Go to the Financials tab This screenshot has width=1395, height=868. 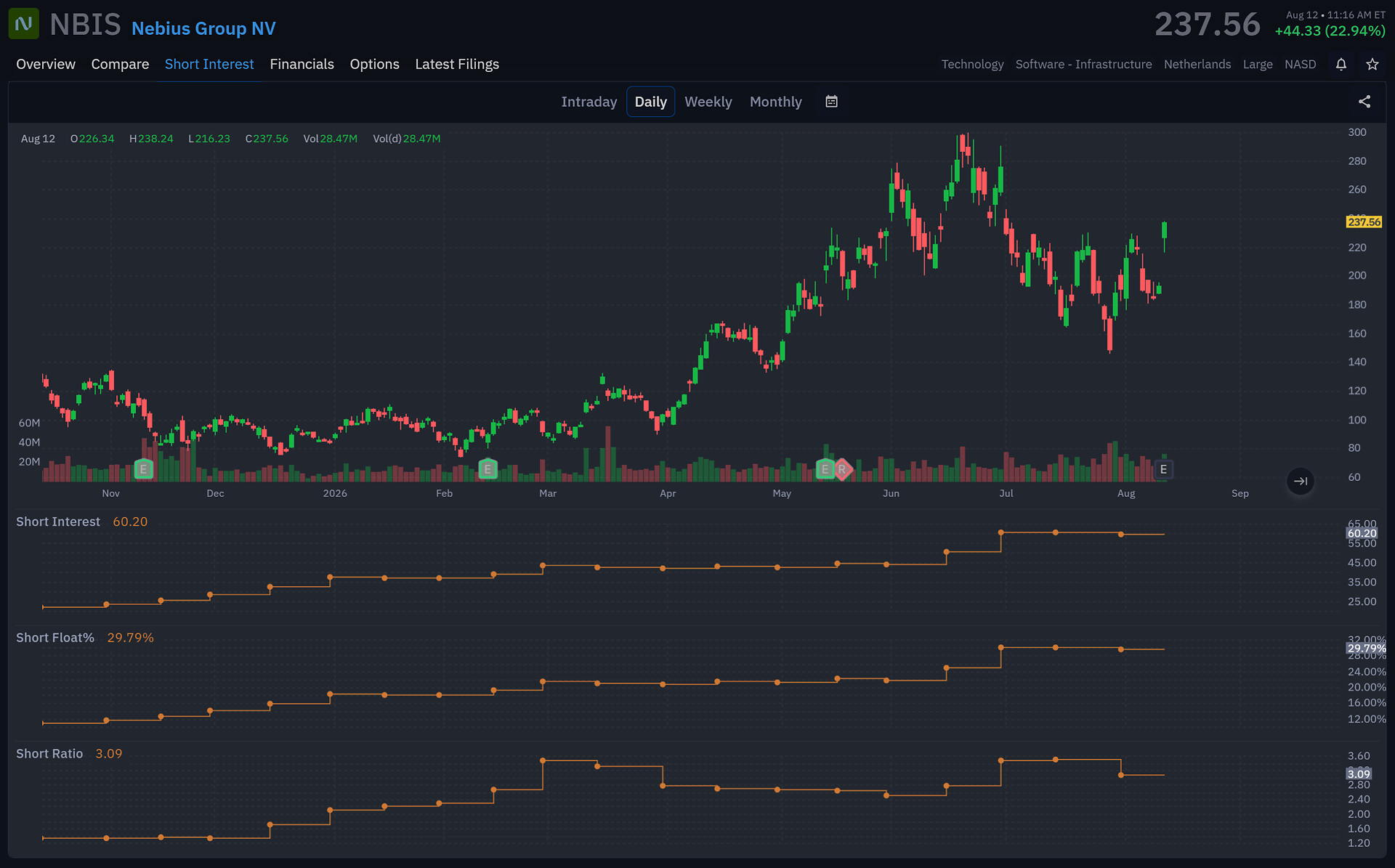[x=302, y=64]
